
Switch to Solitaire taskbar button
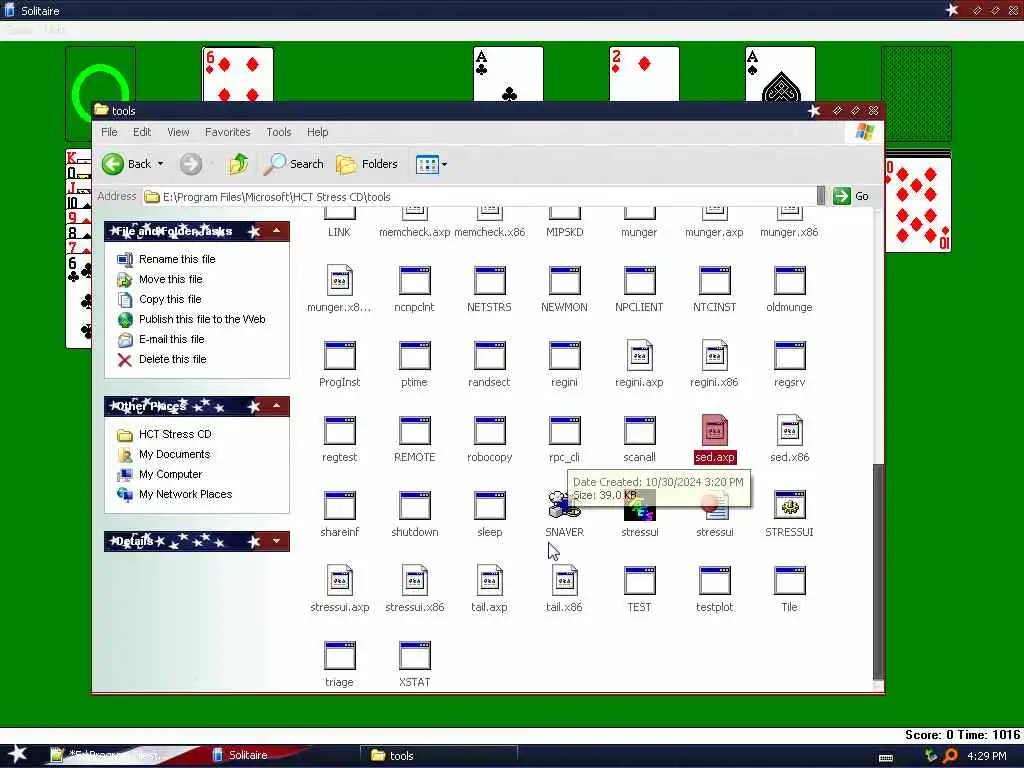(x=248, y=755)
